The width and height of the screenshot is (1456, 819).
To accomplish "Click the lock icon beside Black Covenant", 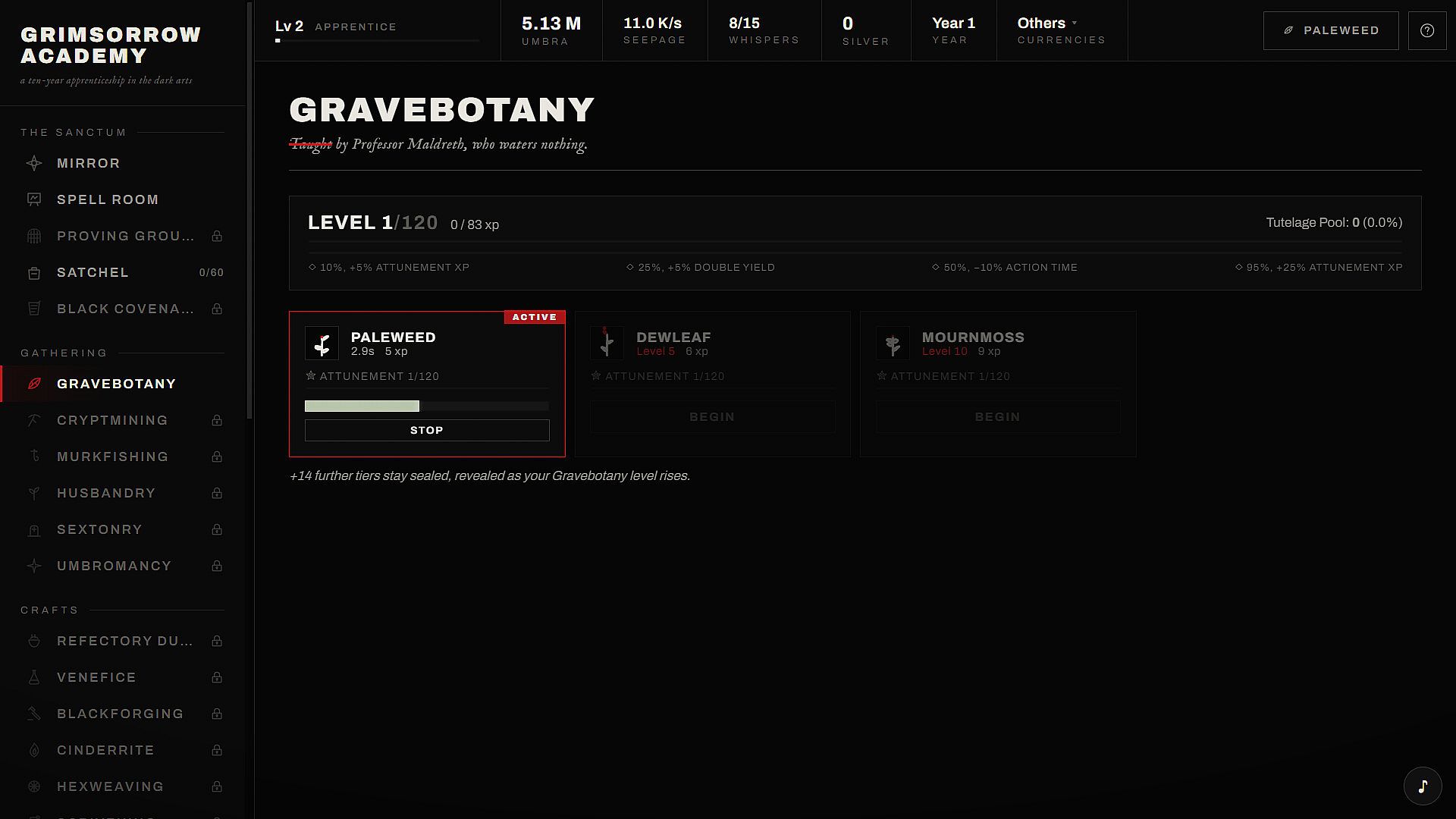I will click(217, 309).
